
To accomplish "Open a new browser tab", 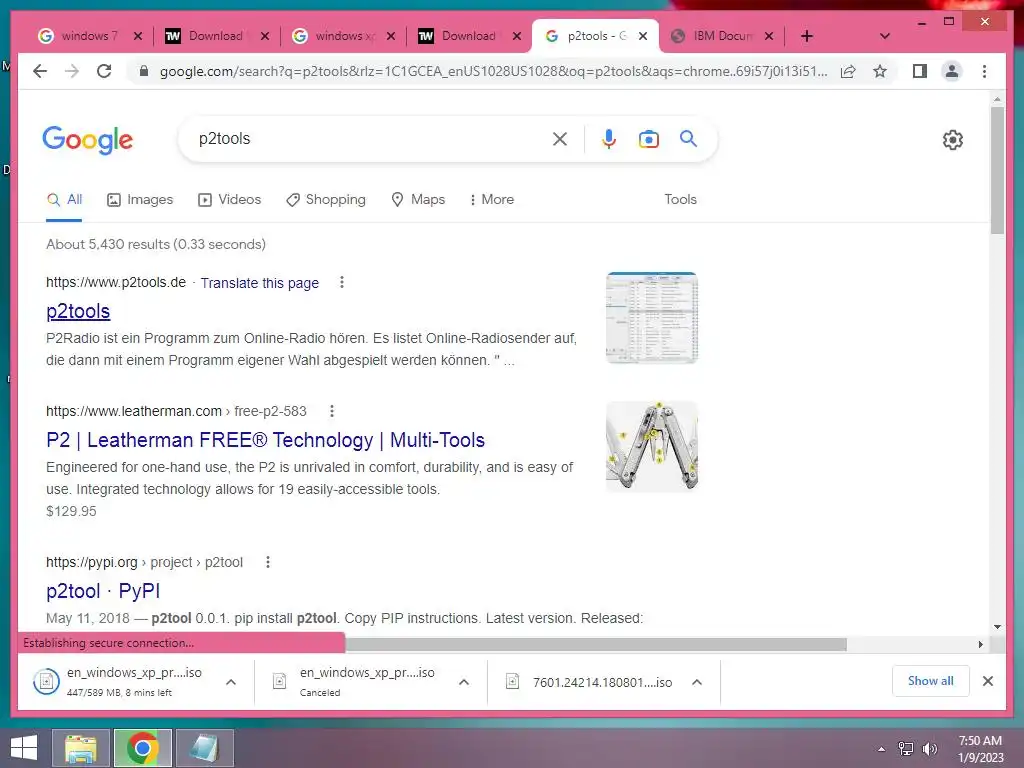I will coord(807,36).
